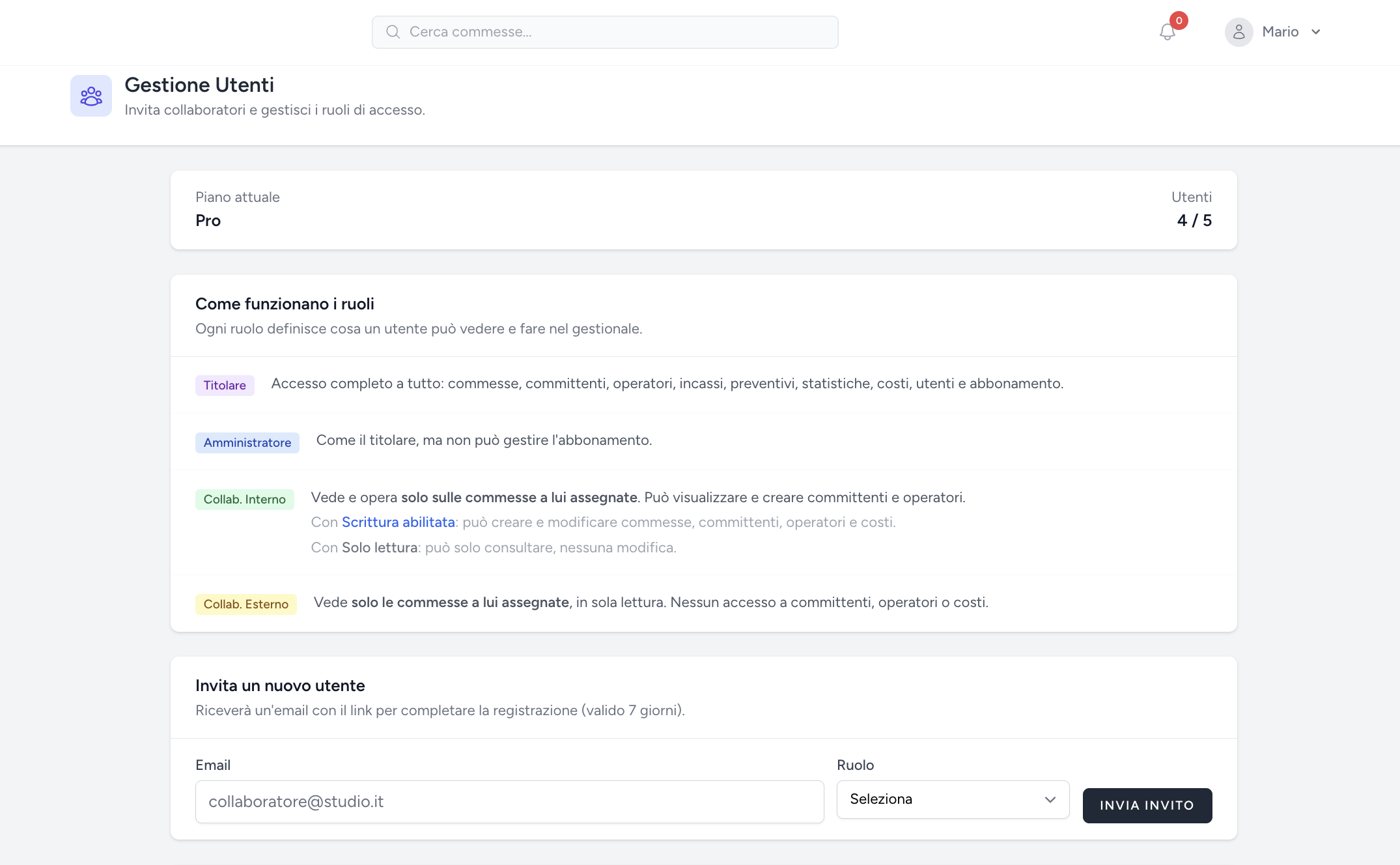Open the notifications bell
Screen dimensions: 1400x865
coord(1167,32)
